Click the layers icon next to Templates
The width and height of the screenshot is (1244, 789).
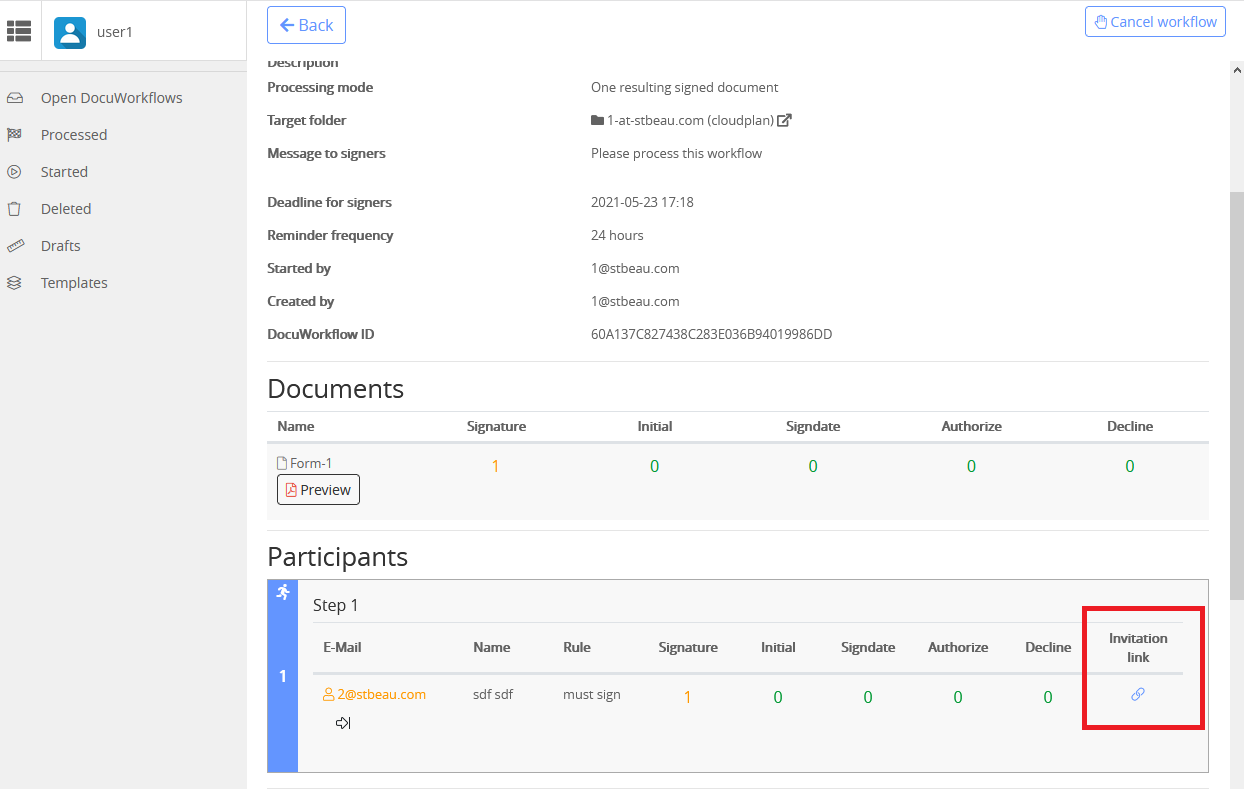click(15, 282)
